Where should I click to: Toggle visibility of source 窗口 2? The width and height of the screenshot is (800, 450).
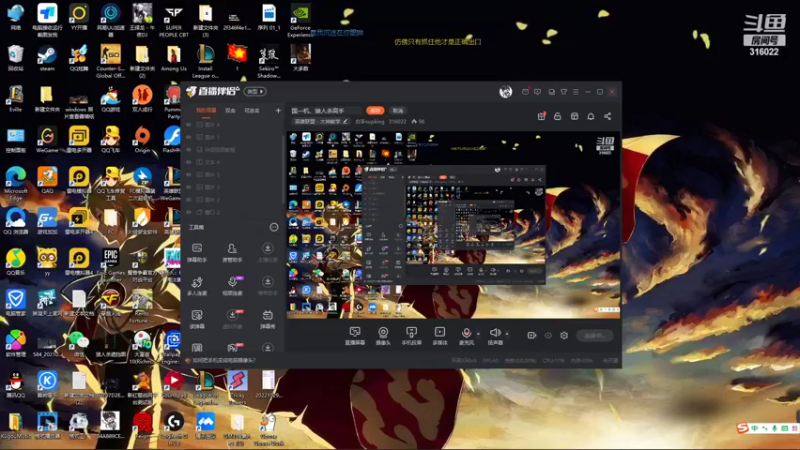pos(189,212)
